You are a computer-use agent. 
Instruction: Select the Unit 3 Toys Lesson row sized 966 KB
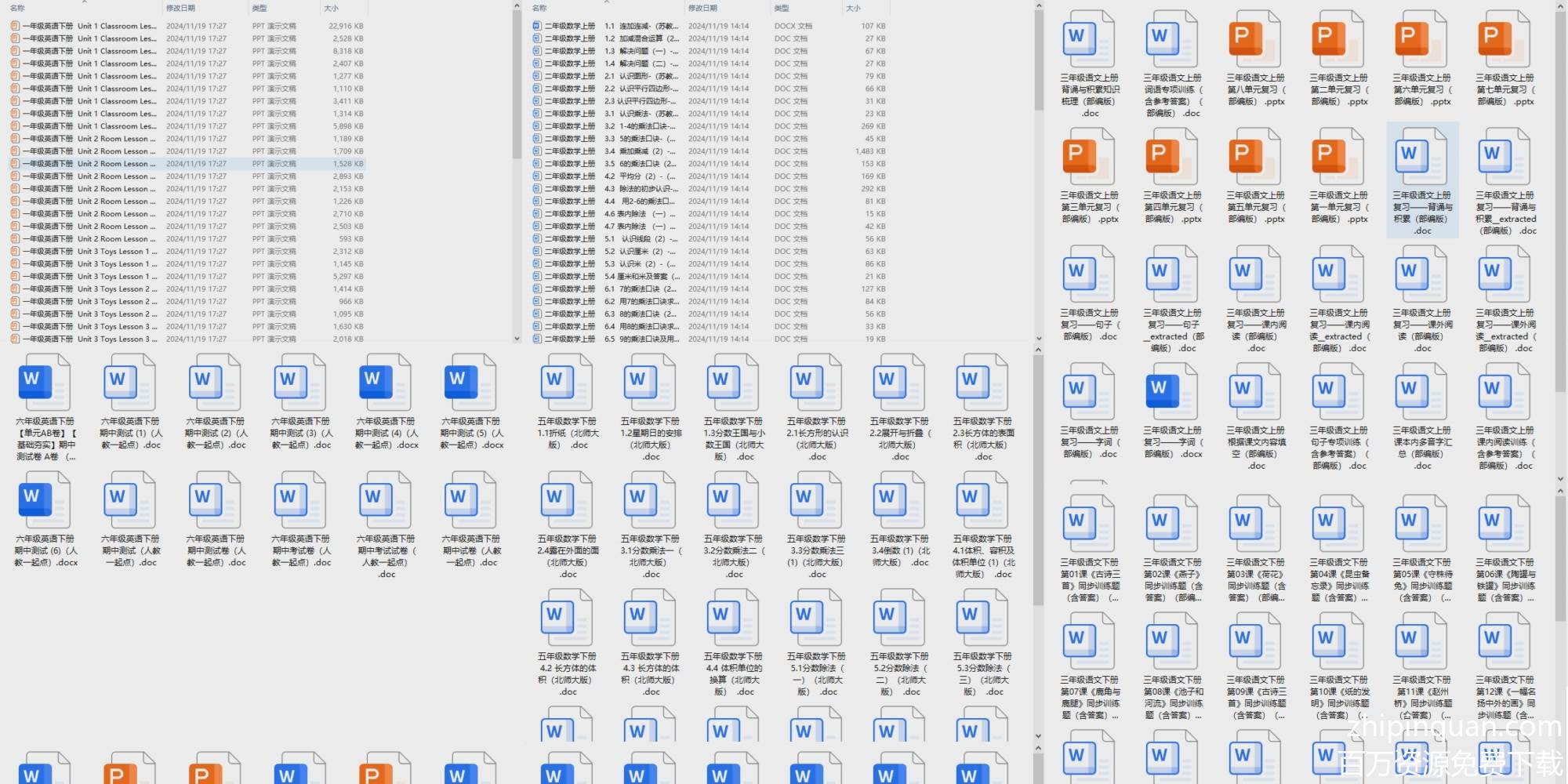(x=187, y=302)
